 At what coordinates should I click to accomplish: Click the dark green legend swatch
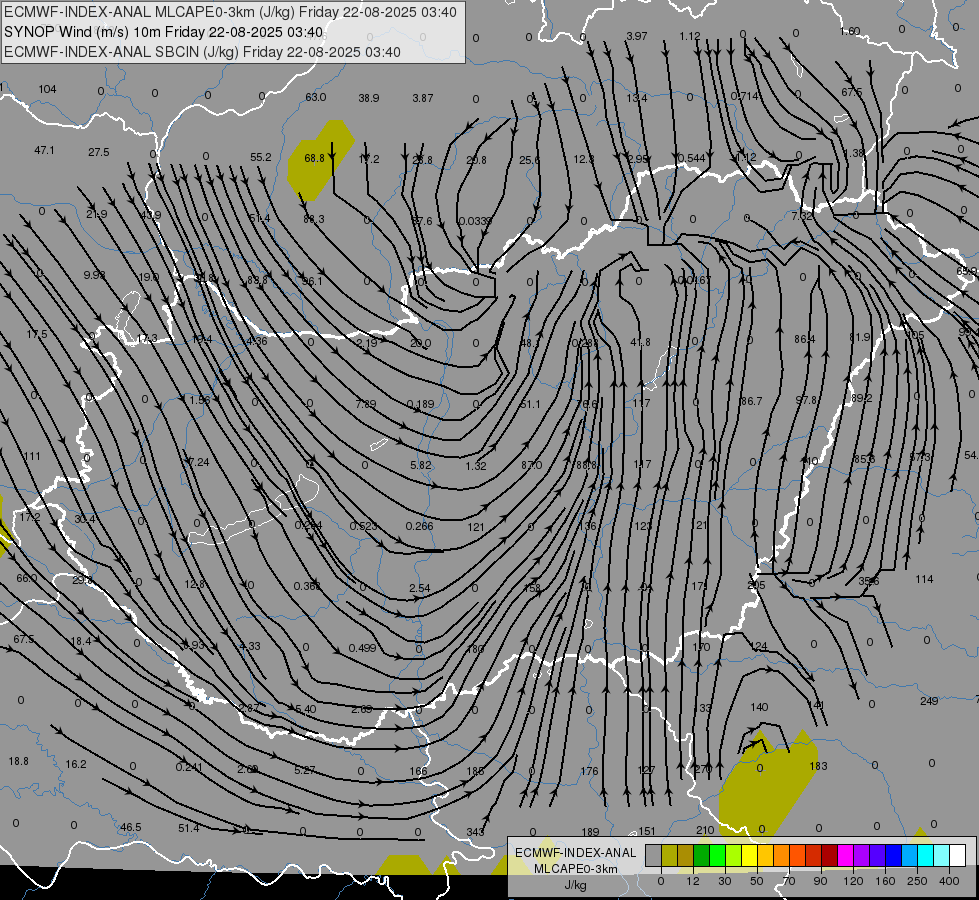[x=701, y=855]
